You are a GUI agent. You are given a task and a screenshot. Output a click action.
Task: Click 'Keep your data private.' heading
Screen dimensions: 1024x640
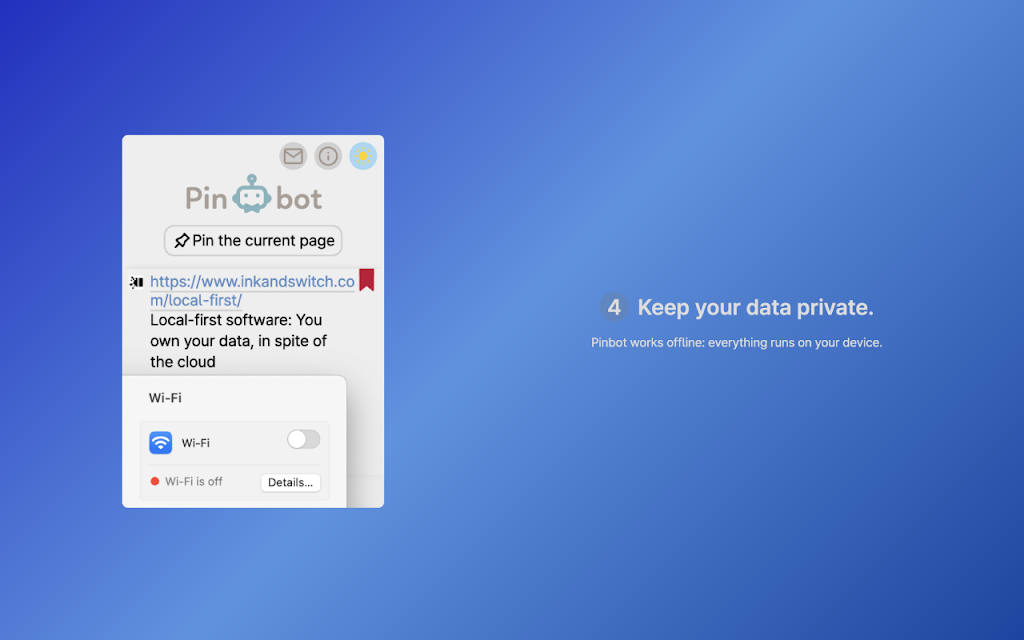pyautogui.click(x=756, y=307)
